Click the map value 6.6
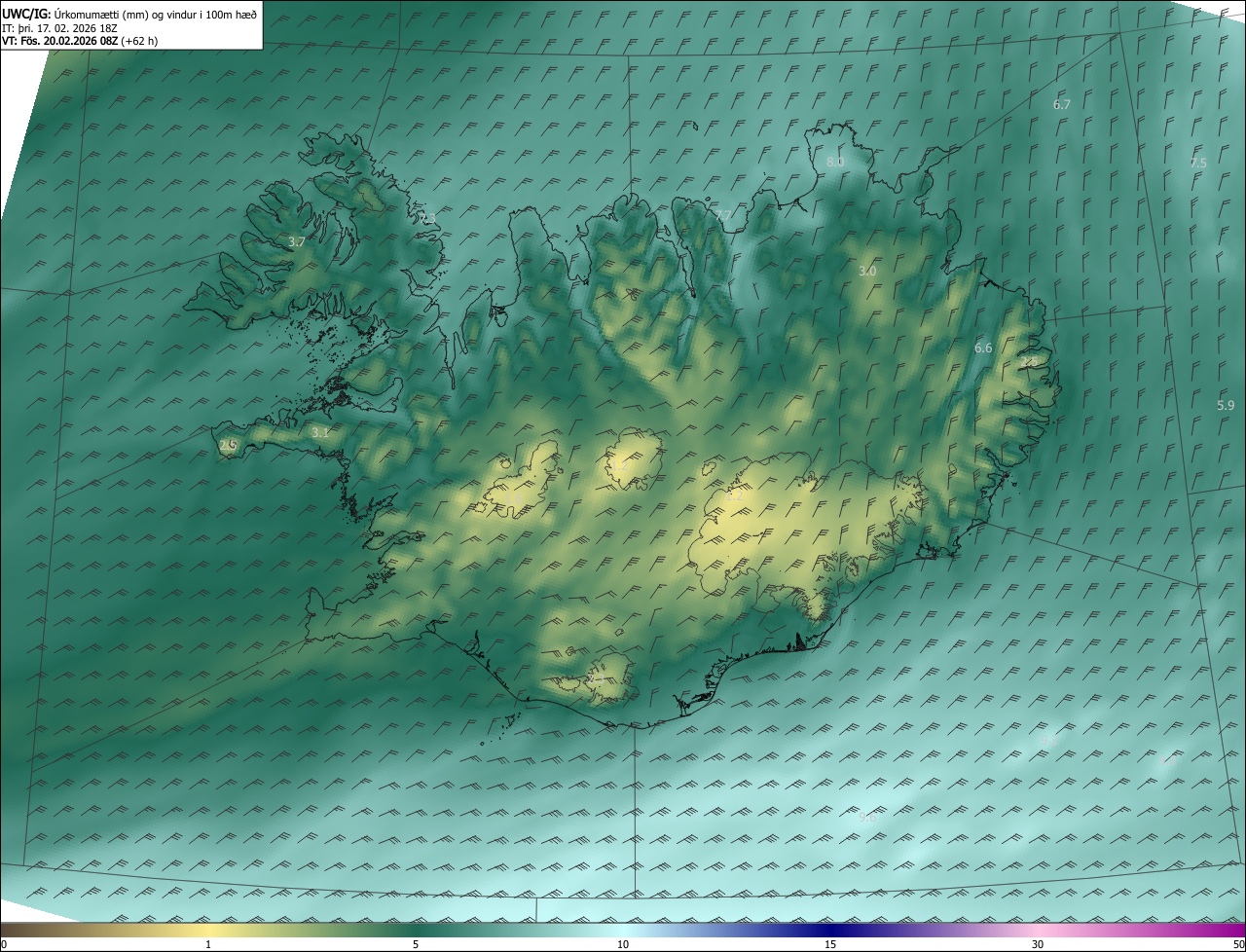This screenshot has height=952, width=1246. (983, 348)
